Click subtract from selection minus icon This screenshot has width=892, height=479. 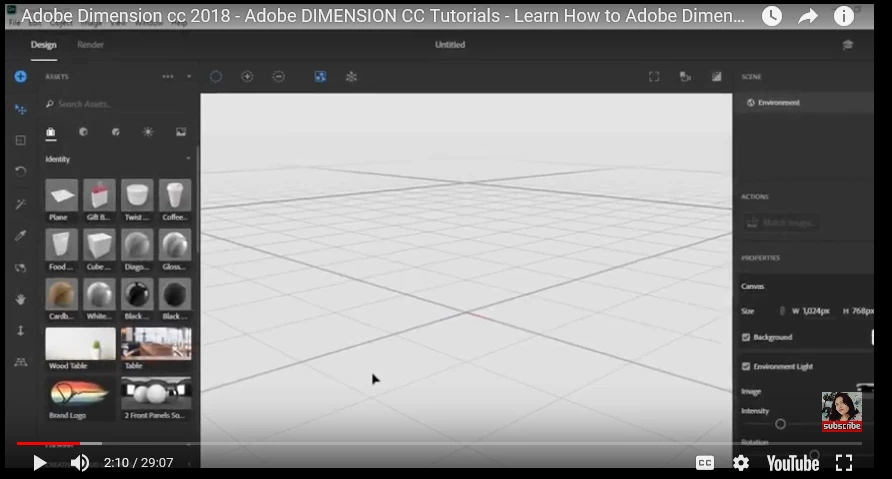278,76
